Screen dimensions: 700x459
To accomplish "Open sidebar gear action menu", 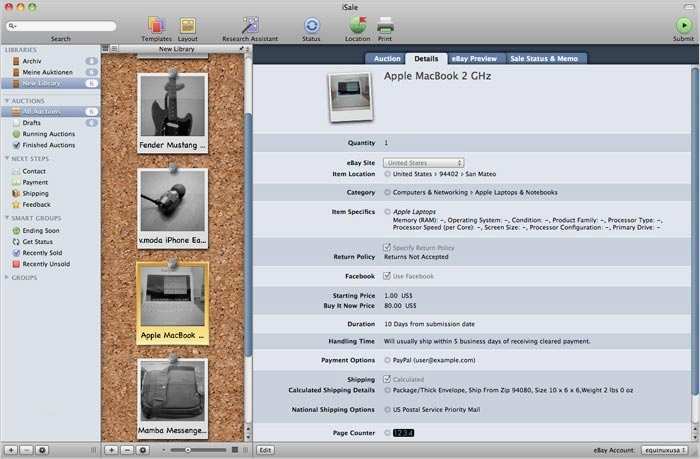I will (x=42, y=450).
